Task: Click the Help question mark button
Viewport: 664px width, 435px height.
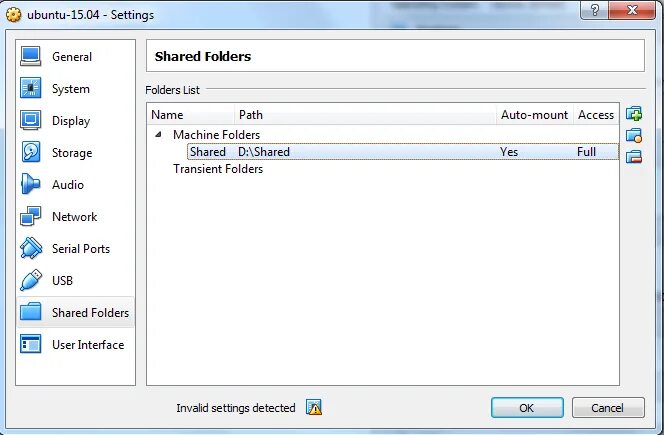Action: (x=595, y=10)
